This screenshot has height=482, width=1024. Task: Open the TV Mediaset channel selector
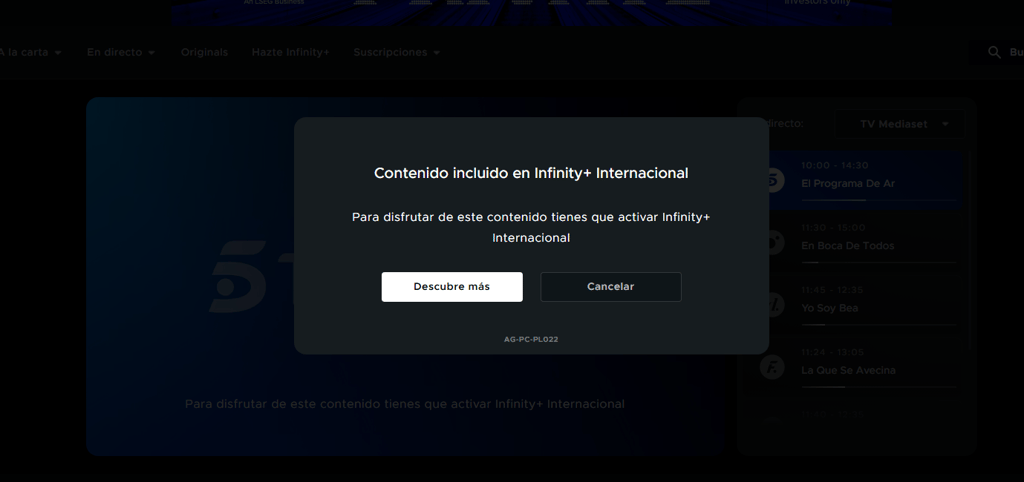pyautogui.click(x=900, y=124)
